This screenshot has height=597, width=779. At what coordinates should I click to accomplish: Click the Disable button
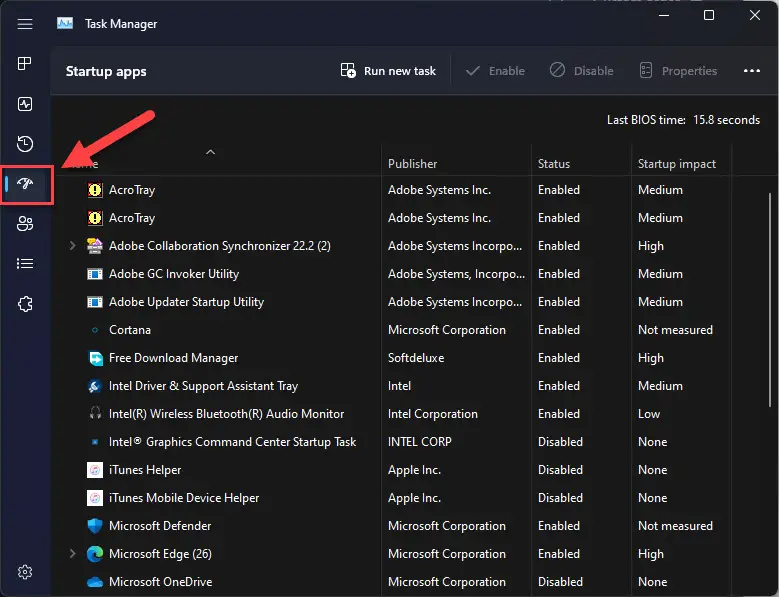pos(581,71)
